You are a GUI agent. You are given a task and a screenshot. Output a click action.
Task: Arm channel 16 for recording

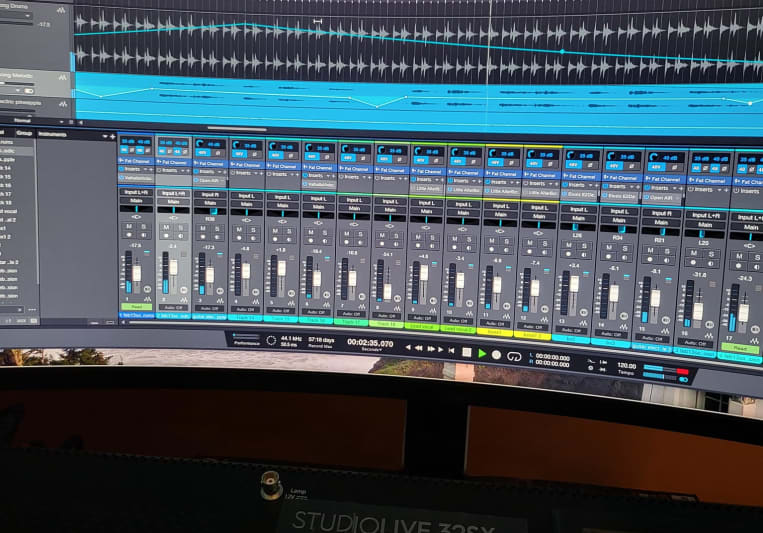click(x=693, y=262)
